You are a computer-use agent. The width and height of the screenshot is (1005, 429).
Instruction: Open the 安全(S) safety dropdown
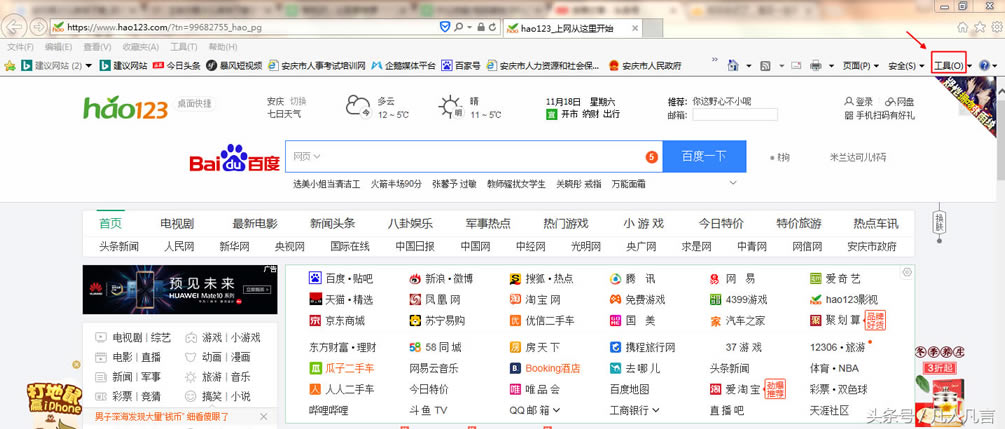[x=904, y=66]
